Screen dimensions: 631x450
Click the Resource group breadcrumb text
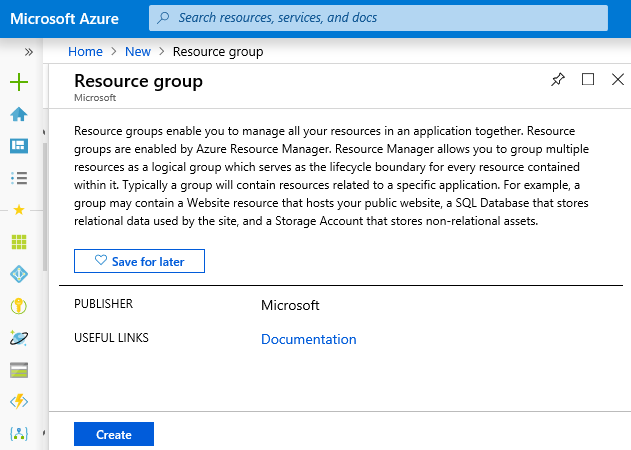[x=218, y=52]
